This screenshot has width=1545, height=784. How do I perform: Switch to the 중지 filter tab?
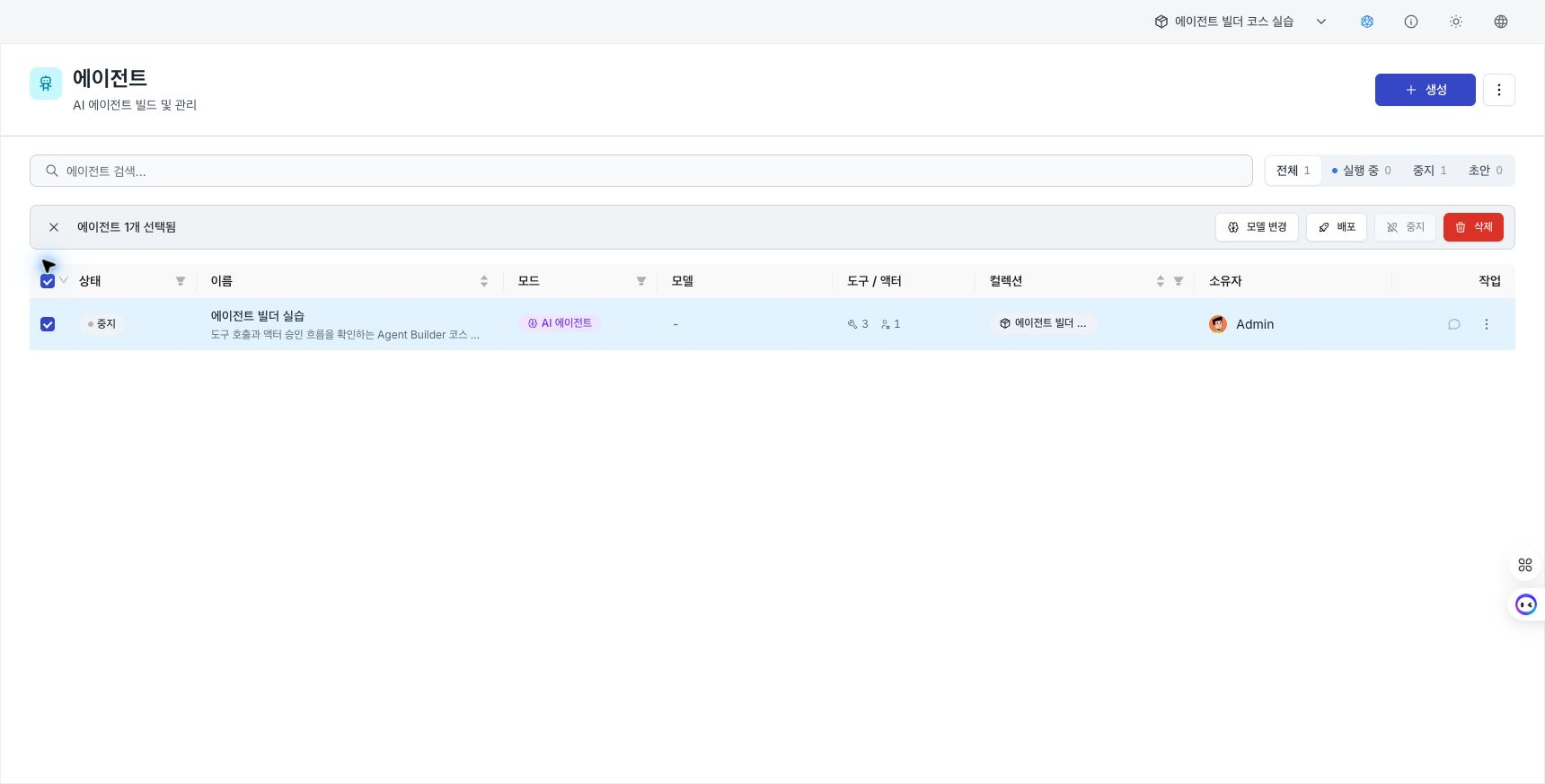(1429, 171)
